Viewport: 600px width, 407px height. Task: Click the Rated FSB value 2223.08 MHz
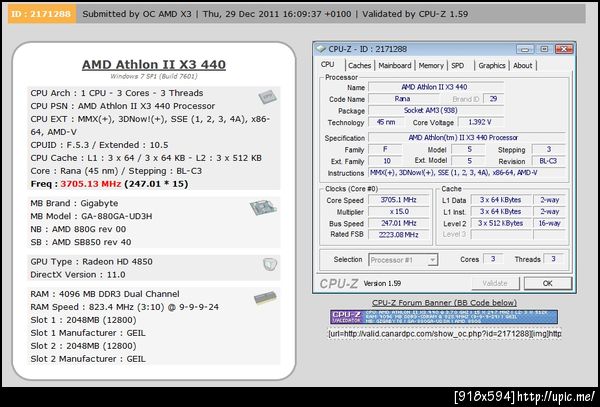(x=399, y=234)
